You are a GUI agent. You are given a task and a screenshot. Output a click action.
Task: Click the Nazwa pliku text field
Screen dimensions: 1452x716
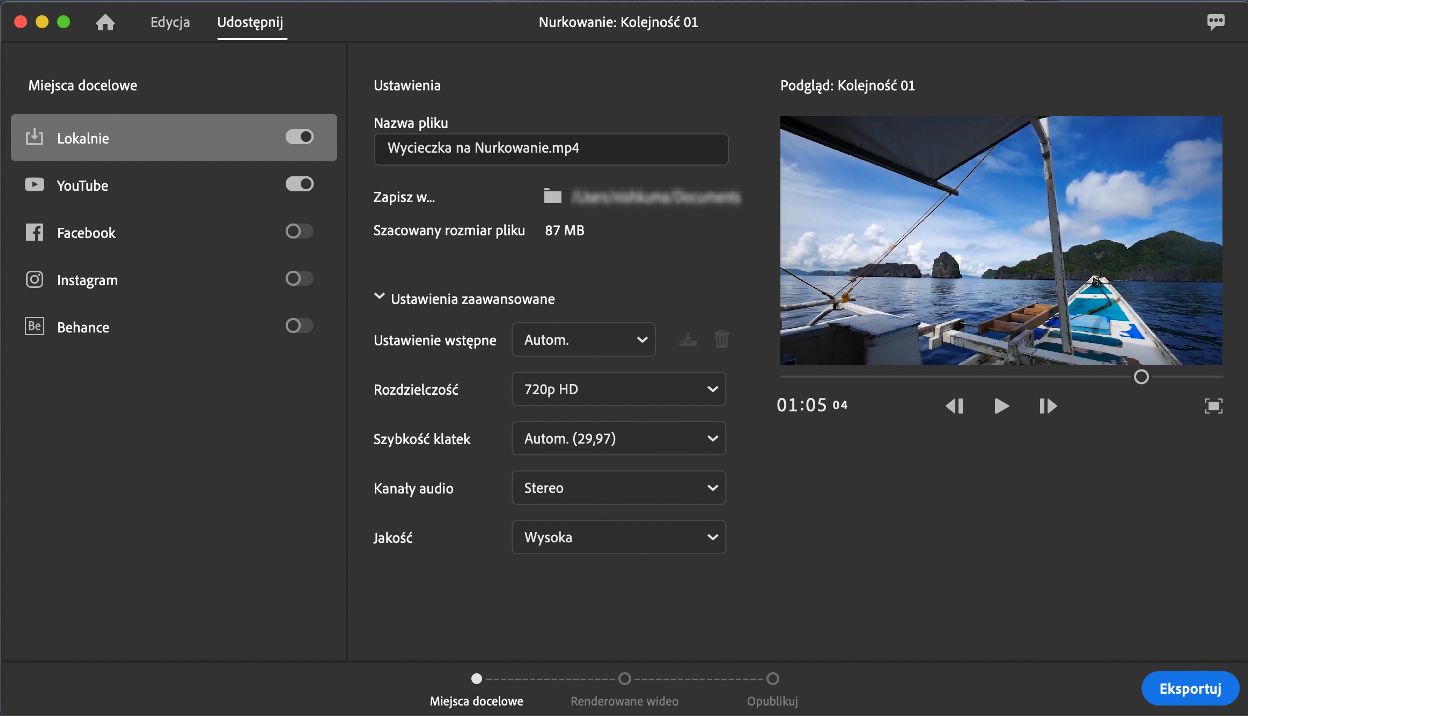coord(551,148)
